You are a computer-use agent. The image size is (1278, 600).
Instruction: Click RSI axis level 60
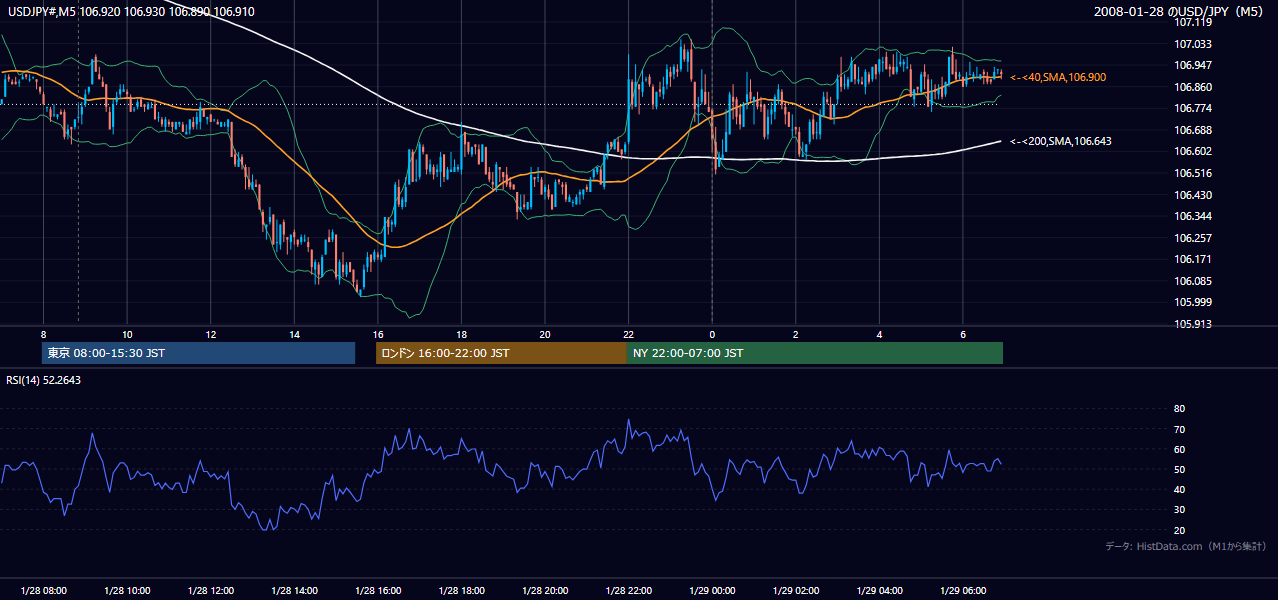pos(1180,449)
